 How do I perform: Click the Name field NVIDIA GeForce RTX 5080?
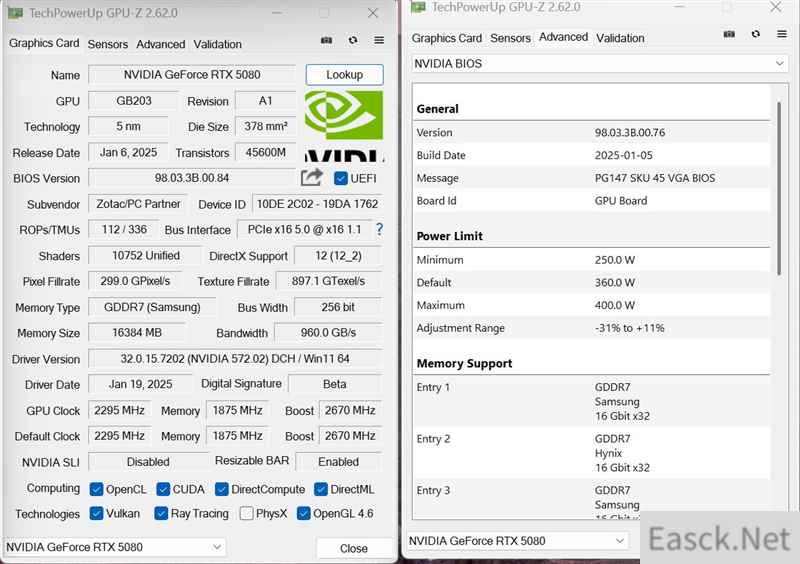click(192, 75)
